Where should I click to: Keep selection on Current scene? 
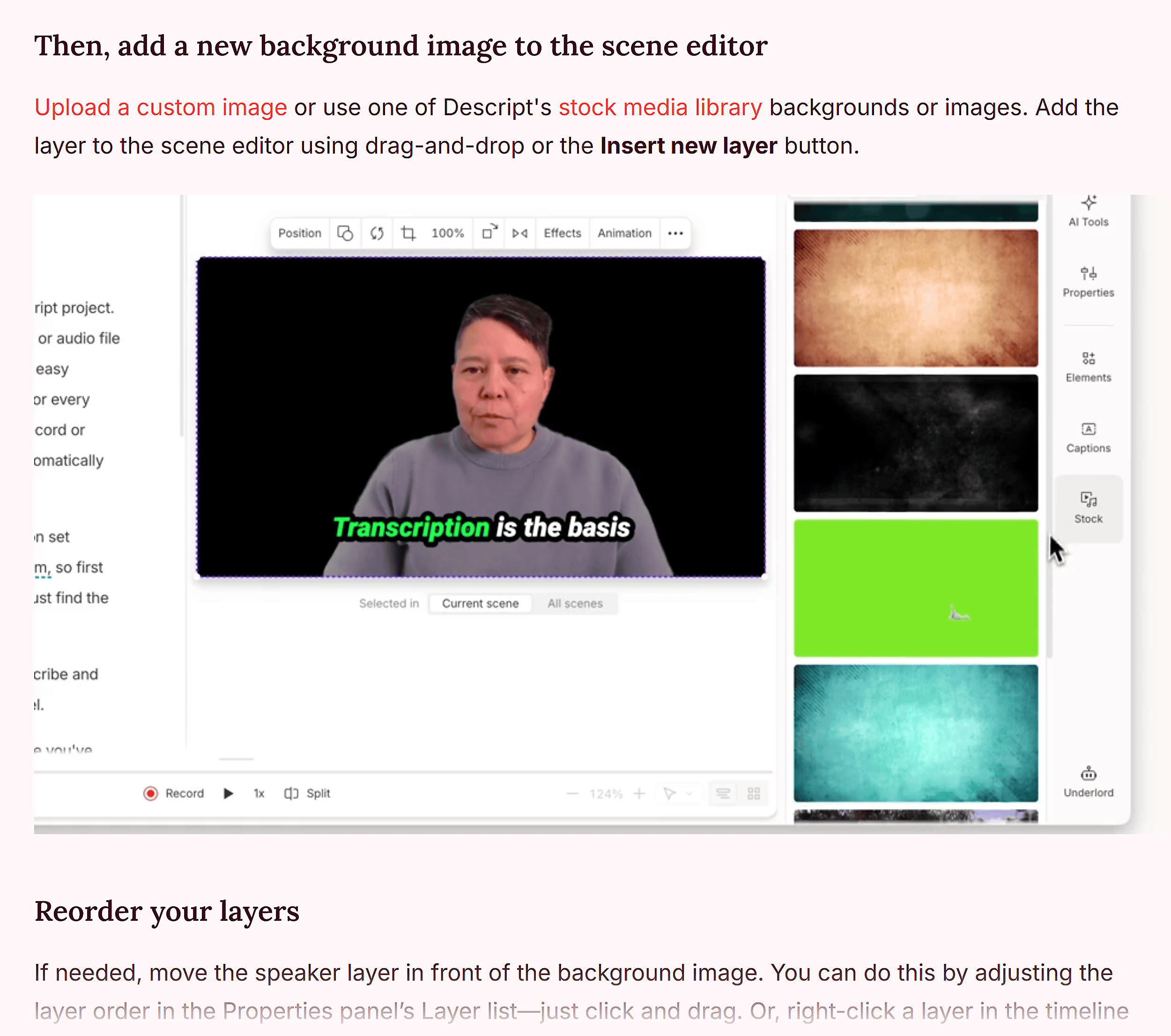click(x=480, y=603)
